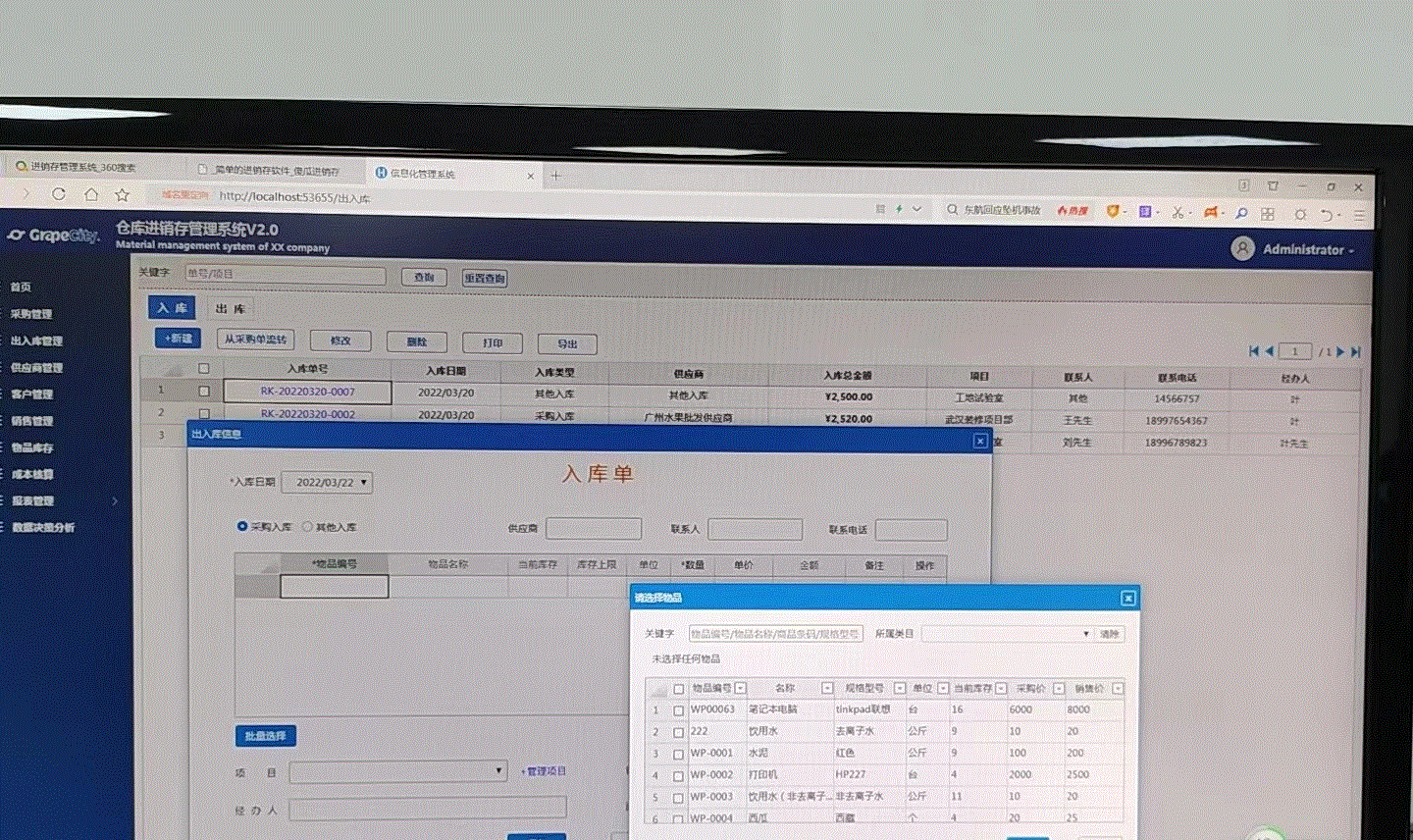Expand the 所属类目 category dropdown
Viewport: 1413px width, 840px height.
coord(1085,634)
